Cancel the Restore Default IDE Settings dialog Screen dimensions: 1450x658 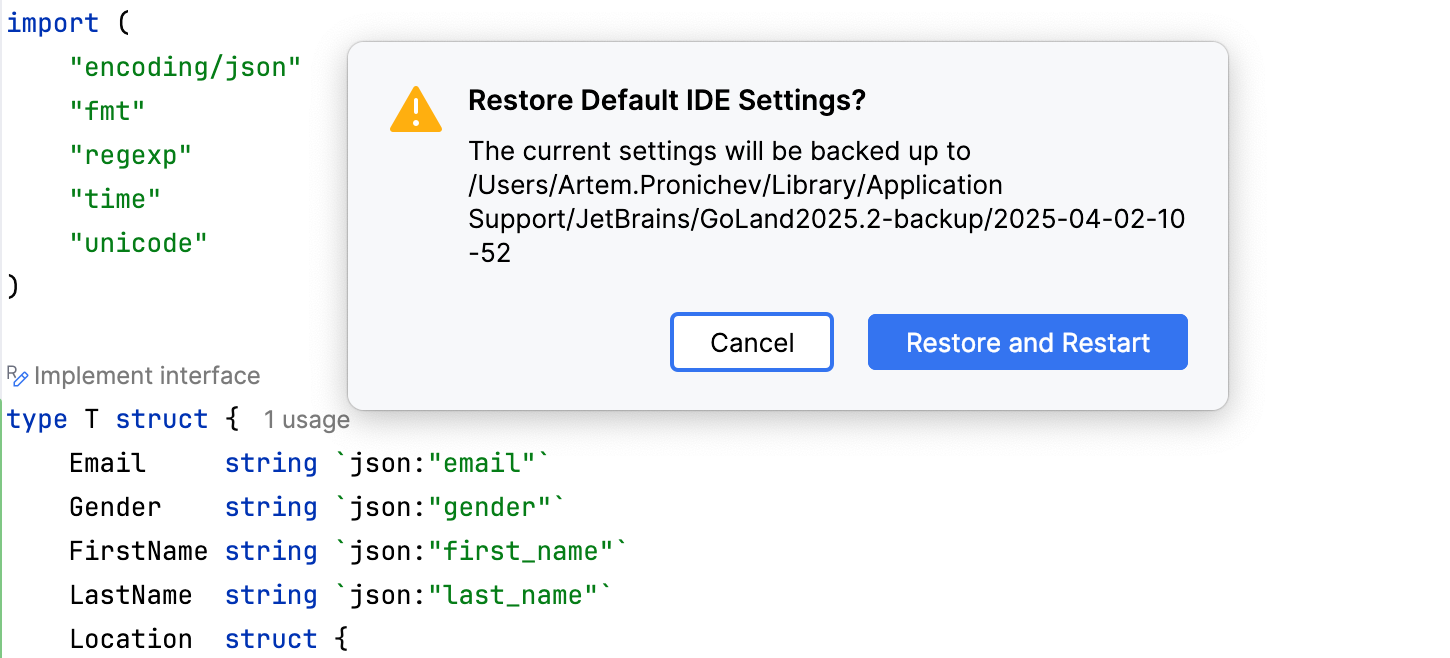(x=751, y=342)
